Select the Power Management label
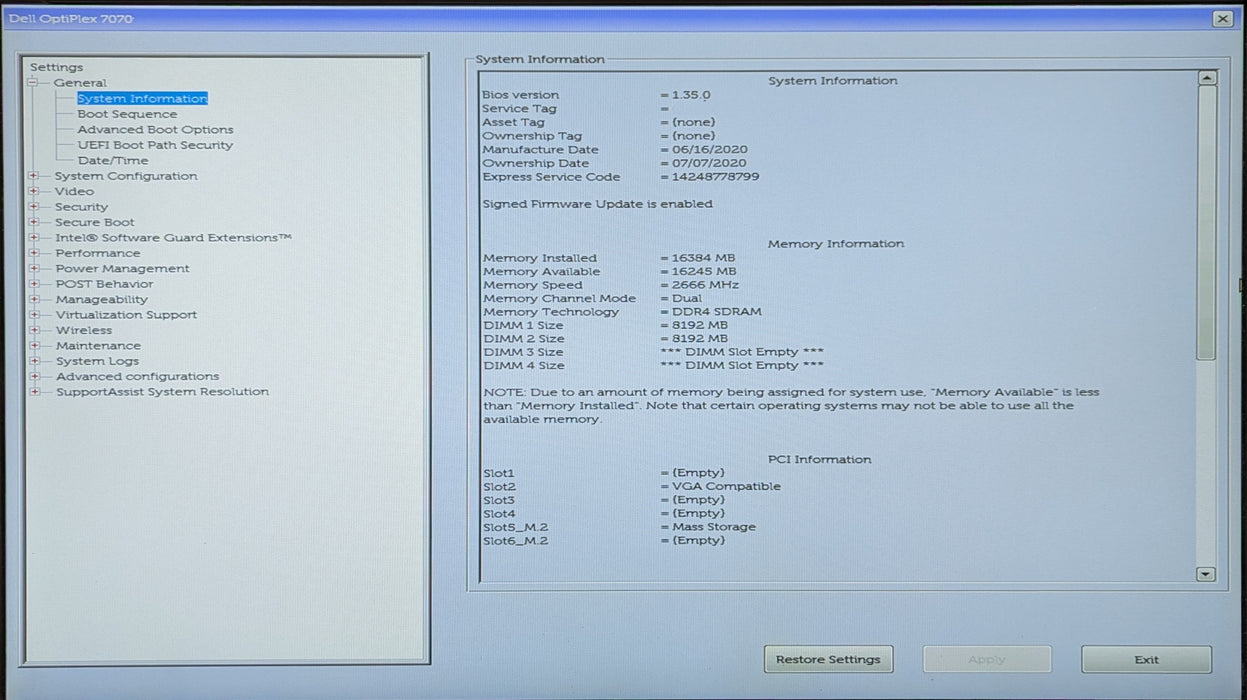The image size is (1247, 700). point(122,269)
